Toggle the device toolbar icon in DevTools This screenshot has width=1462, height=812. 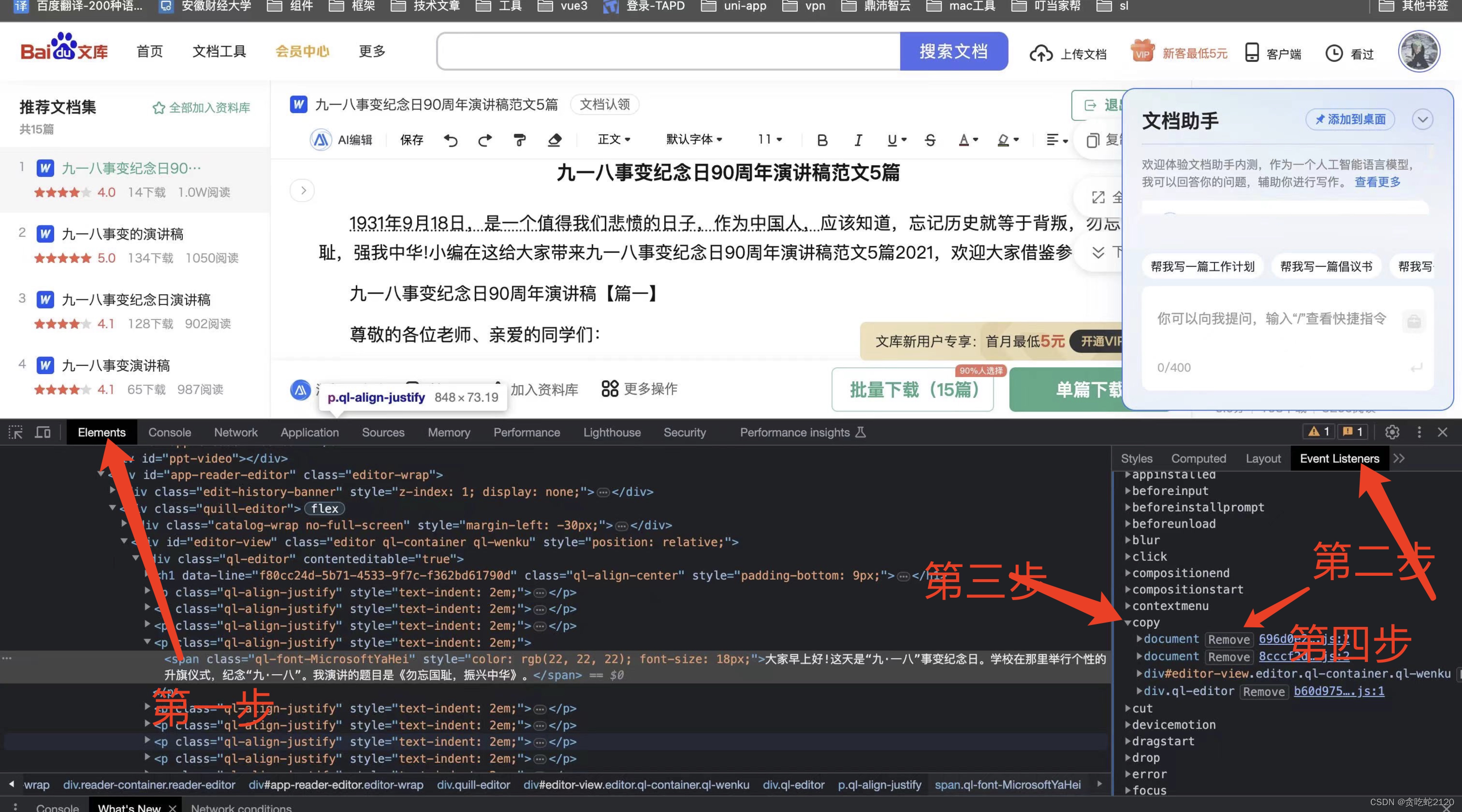click(42, 433)
